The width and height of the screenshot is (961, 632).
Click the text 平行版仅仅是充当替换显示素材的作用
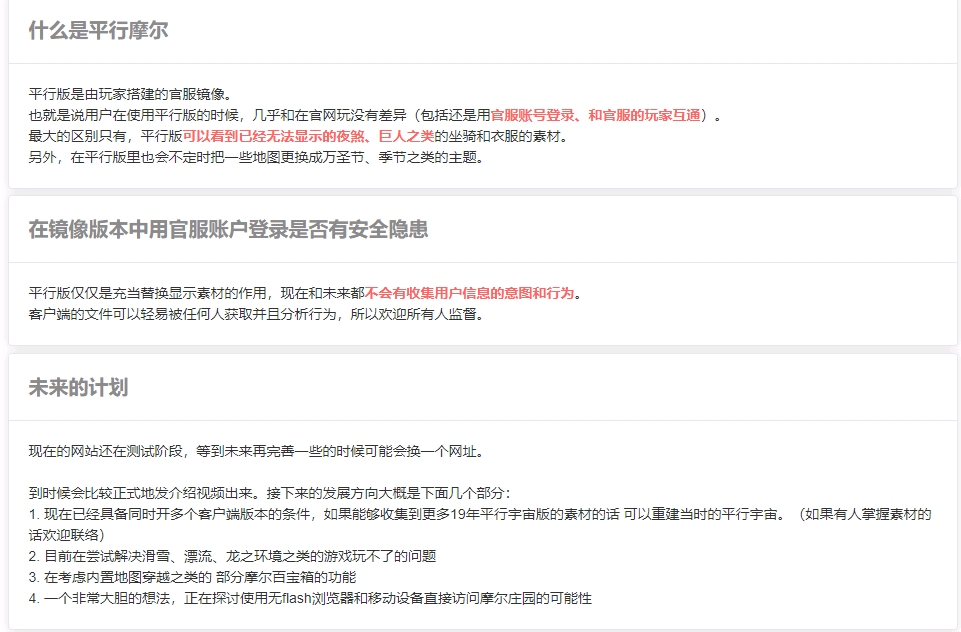pyautogui.click(x=147, y=293)
